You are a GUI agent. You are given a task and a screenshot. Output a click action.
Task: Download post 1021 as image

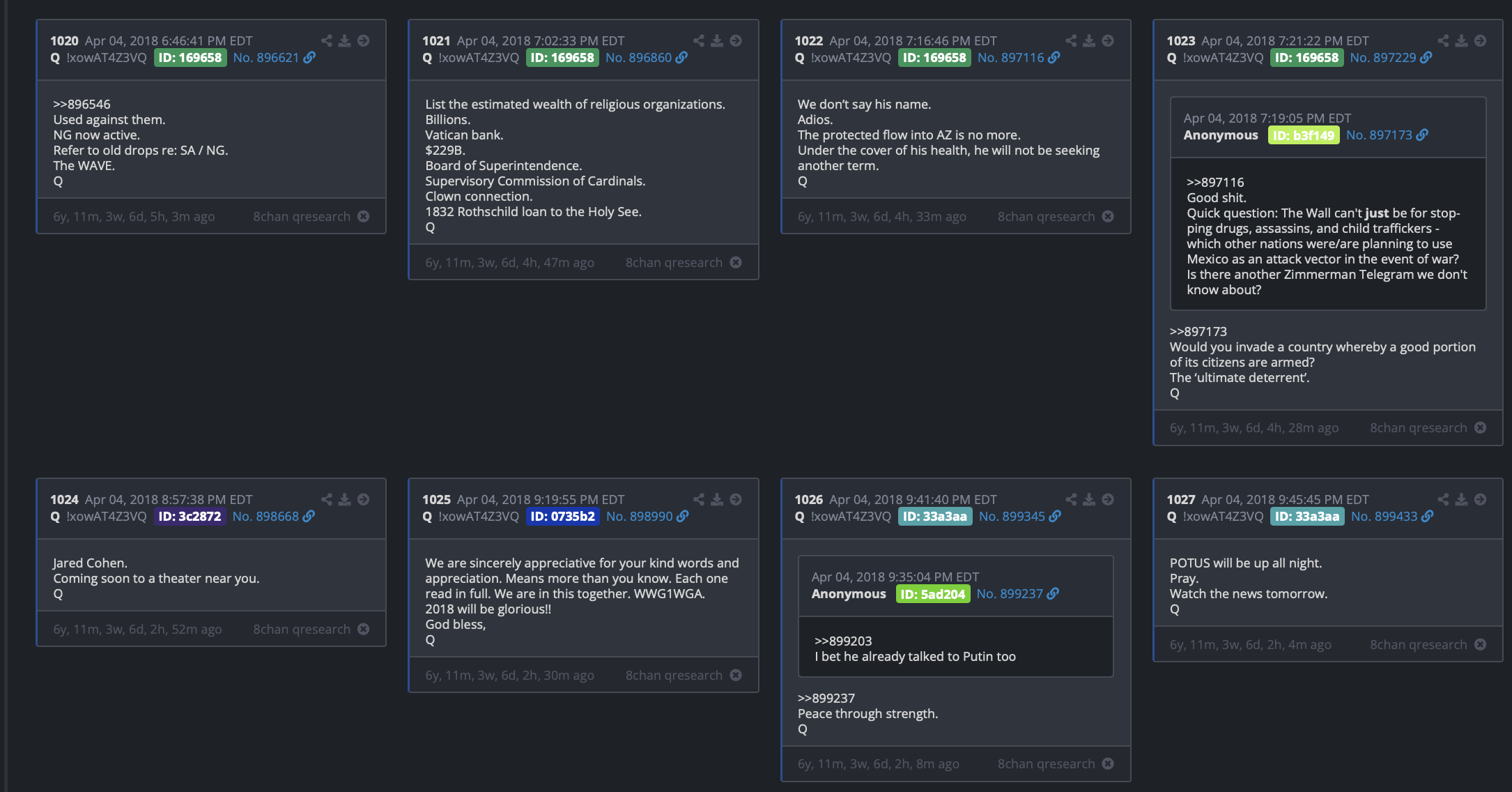(x=717, y=41)
